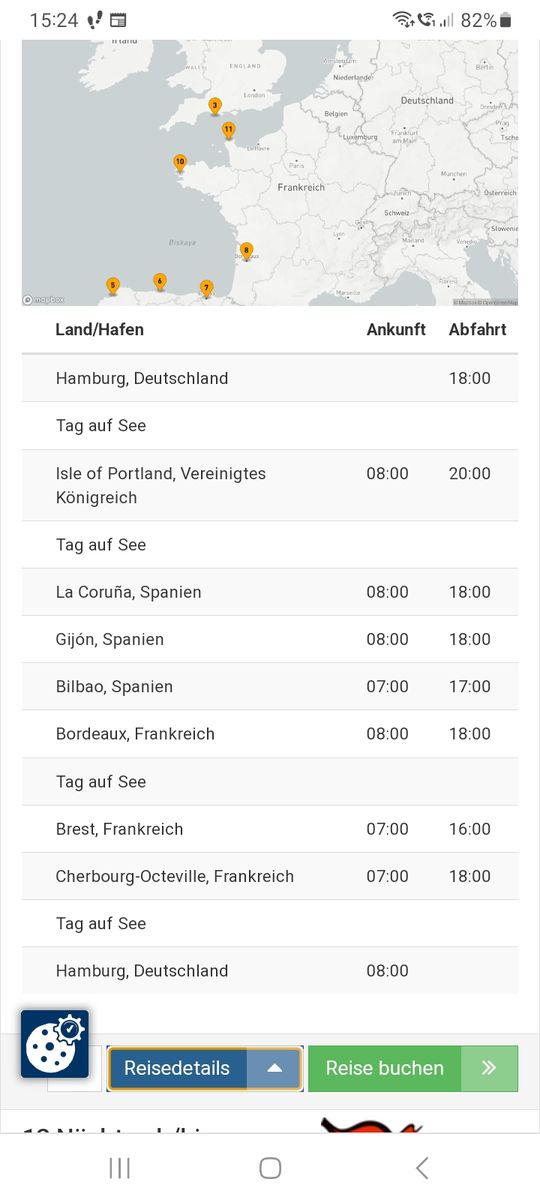Select map marker number 11
The image size is (540, 1200).
(x=229, y=130)
